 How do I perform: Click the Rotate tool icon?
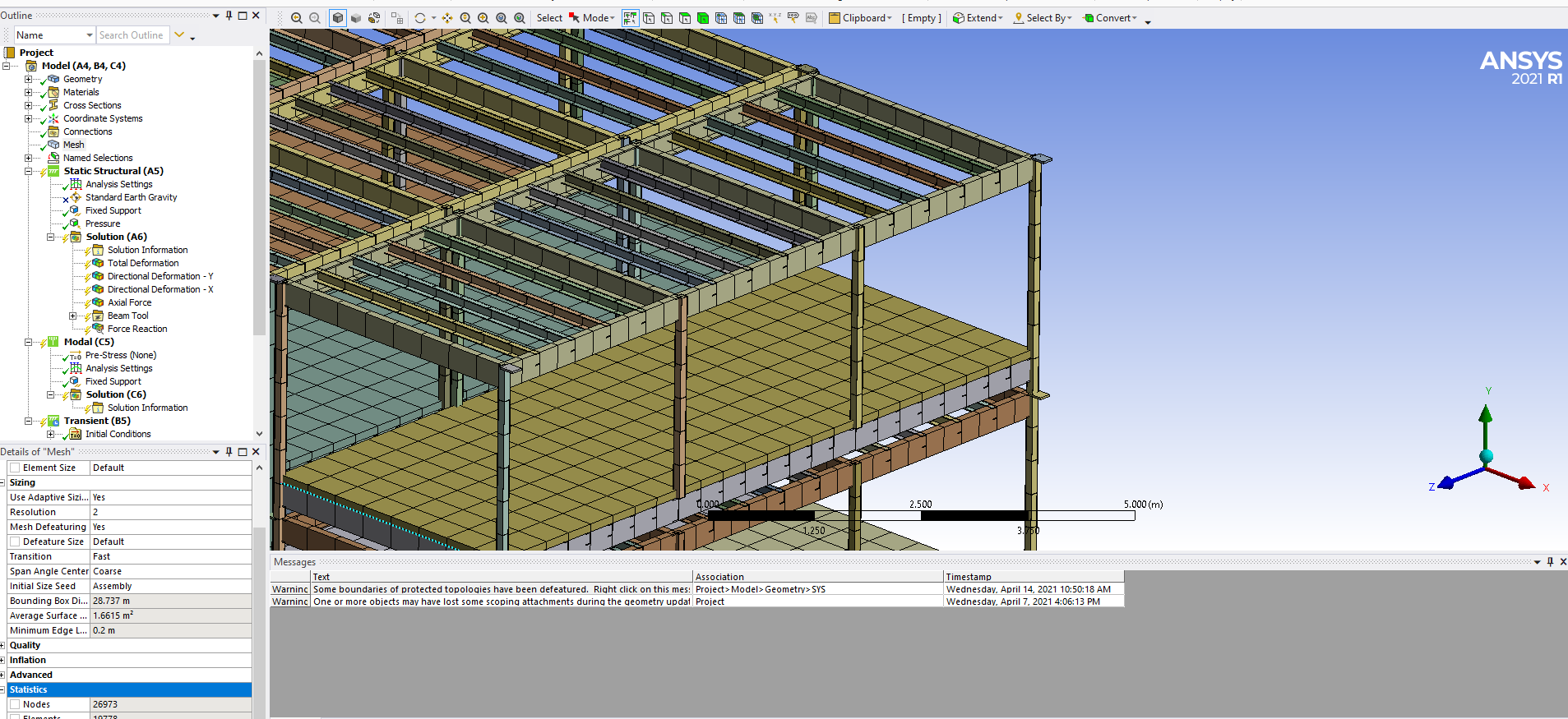point(420,18)
